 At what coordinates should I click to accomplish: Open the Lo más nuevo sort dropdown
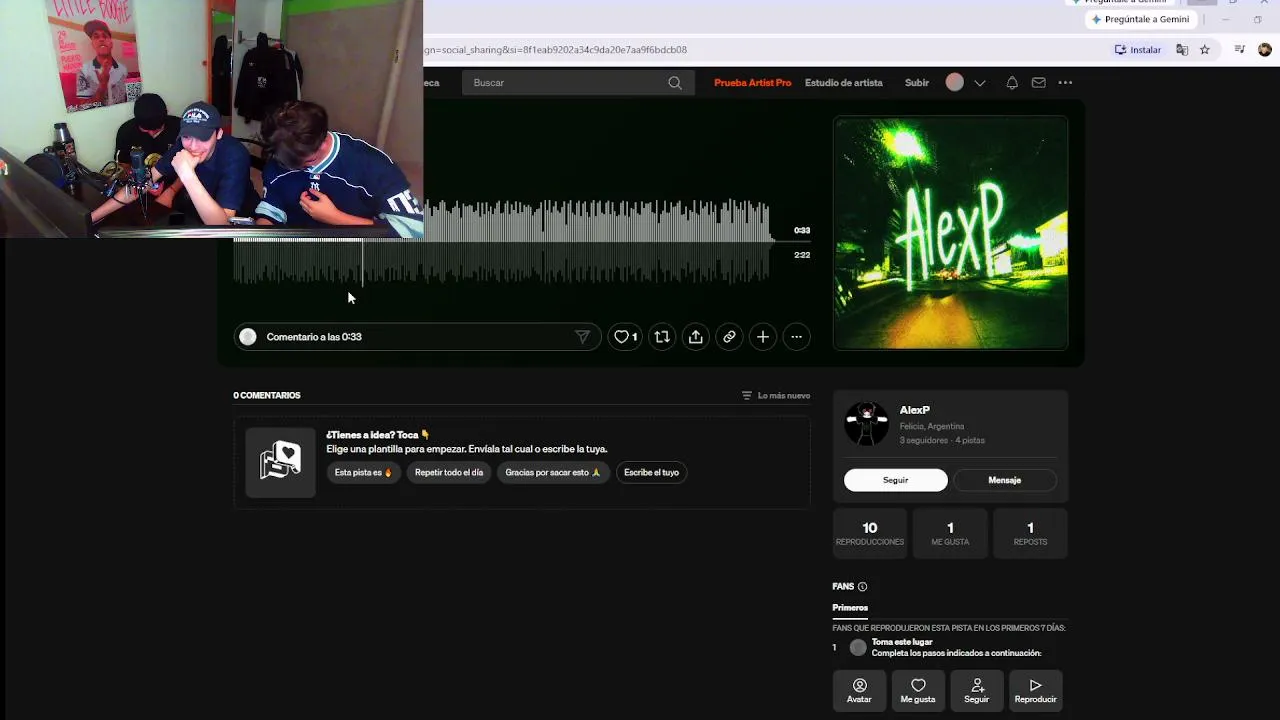776,396
